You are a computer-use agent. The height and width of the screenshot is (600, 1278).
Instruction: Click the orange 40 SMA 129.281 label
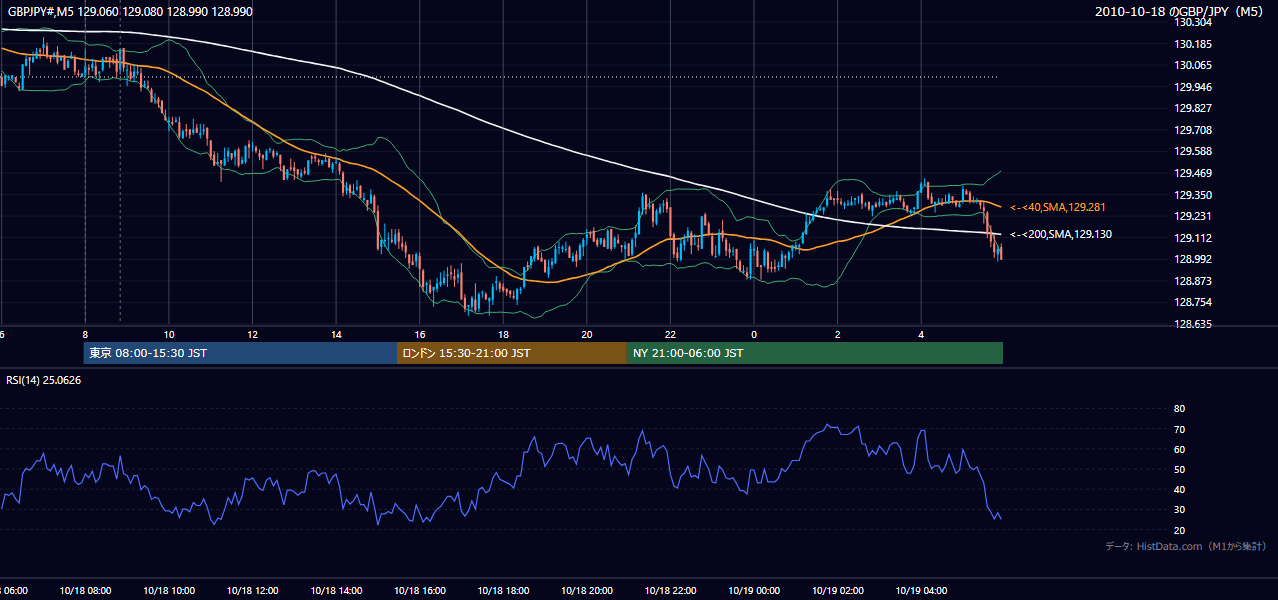click(x=1057, y=207)
